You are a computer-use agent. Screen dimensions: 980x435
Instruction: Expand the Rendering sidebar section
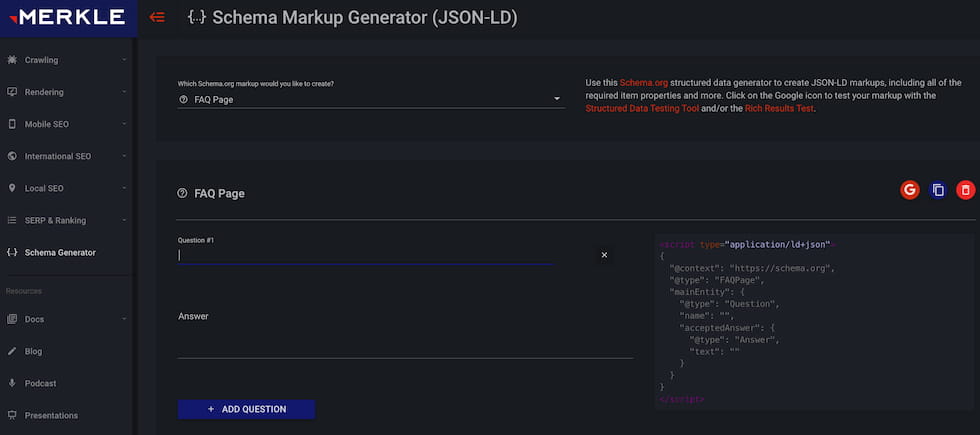coord(66,92)
